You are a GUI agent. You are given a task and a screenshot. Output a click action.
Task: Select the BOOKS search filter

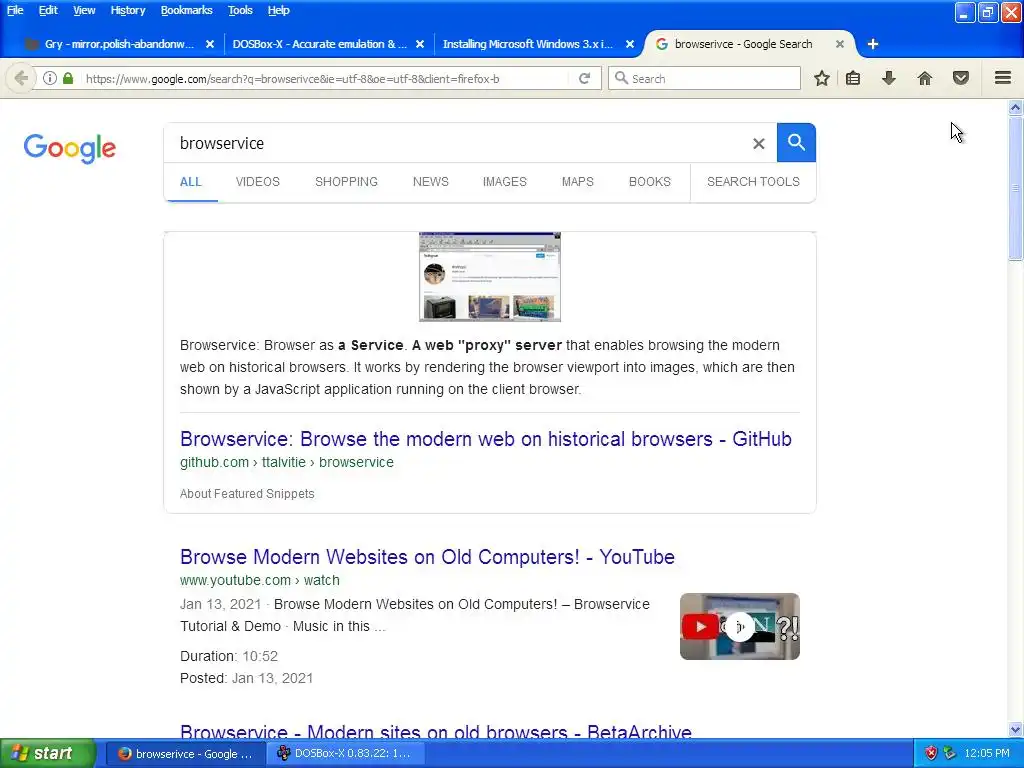pyautogui.click(x=649, y=182)
